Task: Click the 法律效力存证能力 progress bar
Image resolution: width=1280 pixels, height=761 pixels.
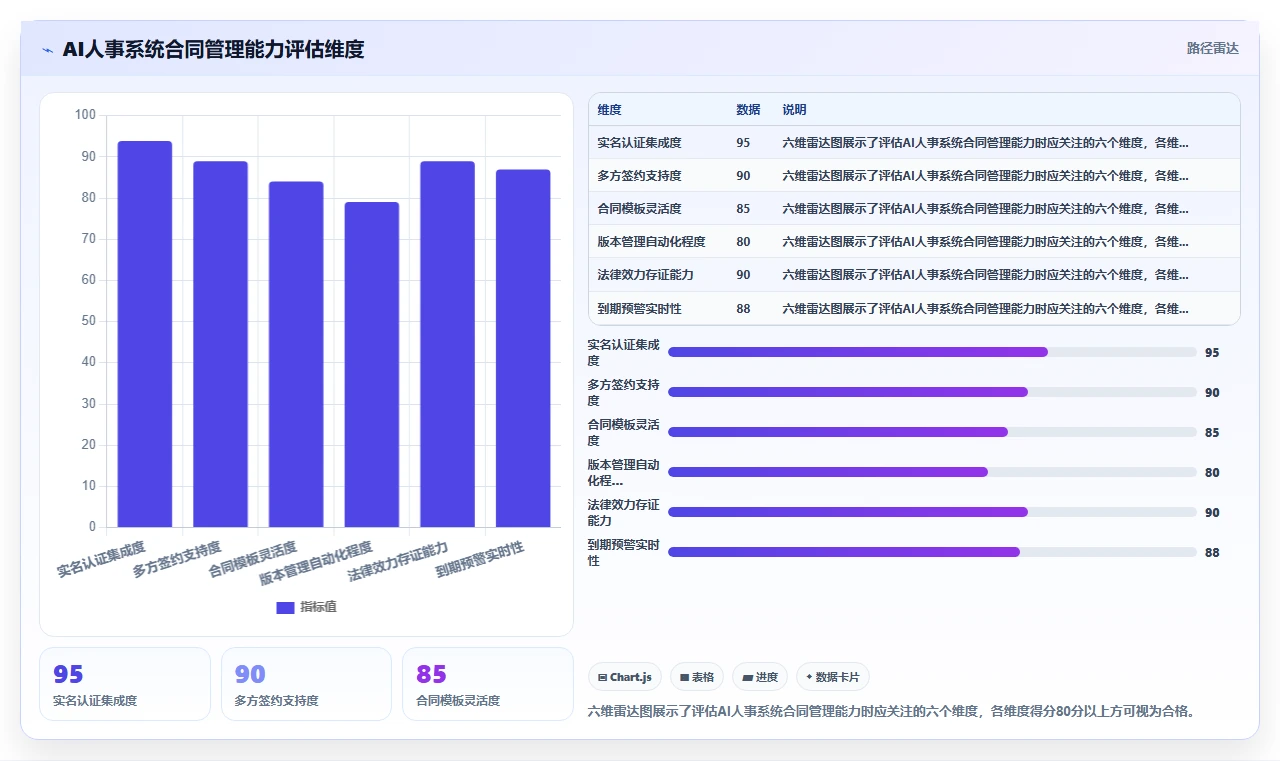Action: 932,512
